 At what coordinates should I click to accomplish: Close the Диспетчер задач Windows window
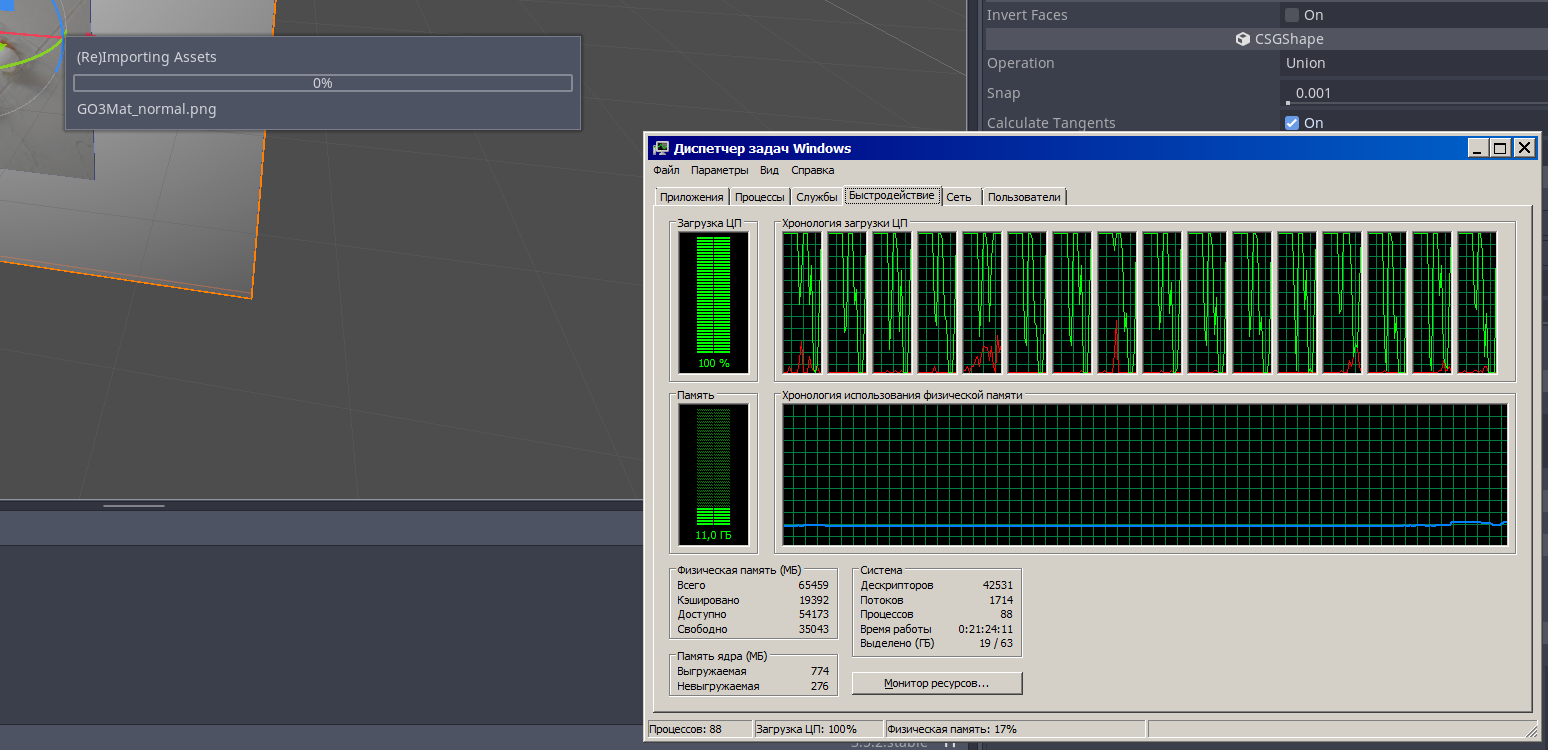click(1524, 148)
